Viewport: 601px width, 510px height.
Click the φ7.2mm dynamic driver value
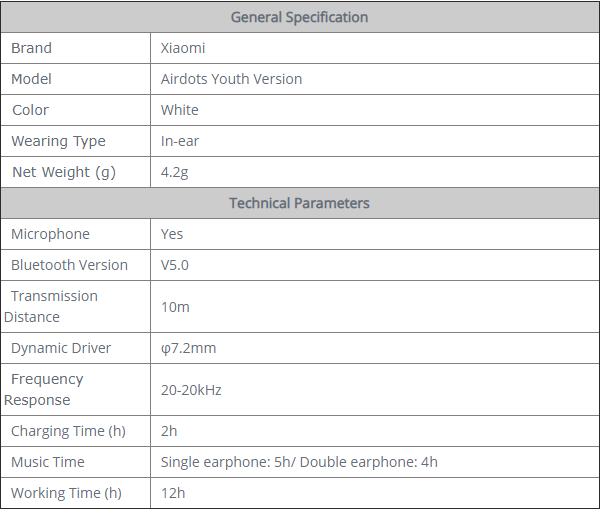point(189,348)
